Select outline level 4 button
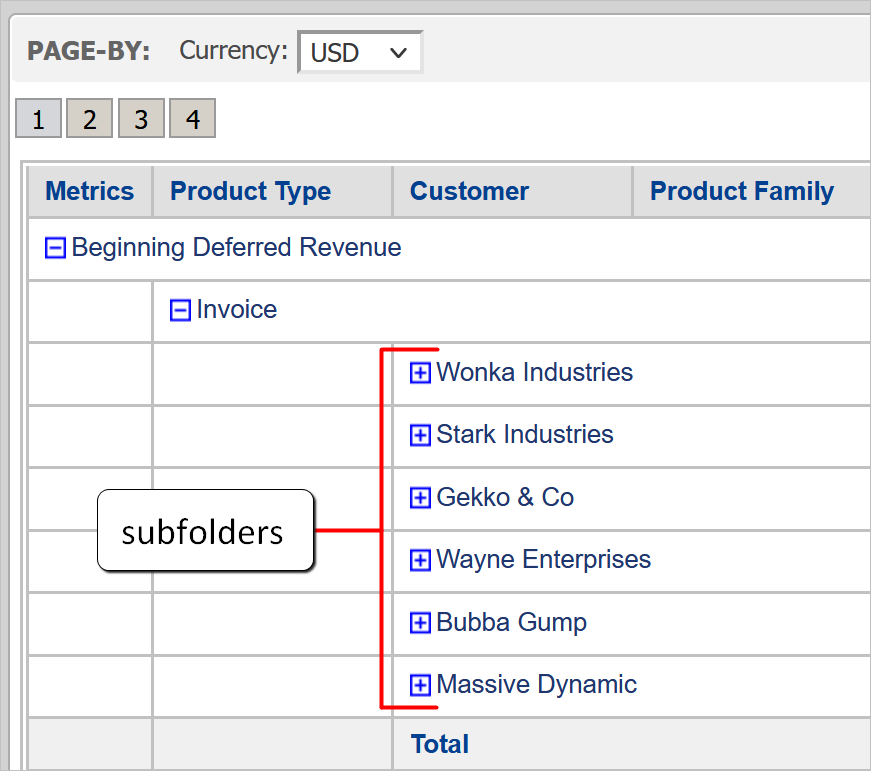871x771 pixels. tap(192, 118)
